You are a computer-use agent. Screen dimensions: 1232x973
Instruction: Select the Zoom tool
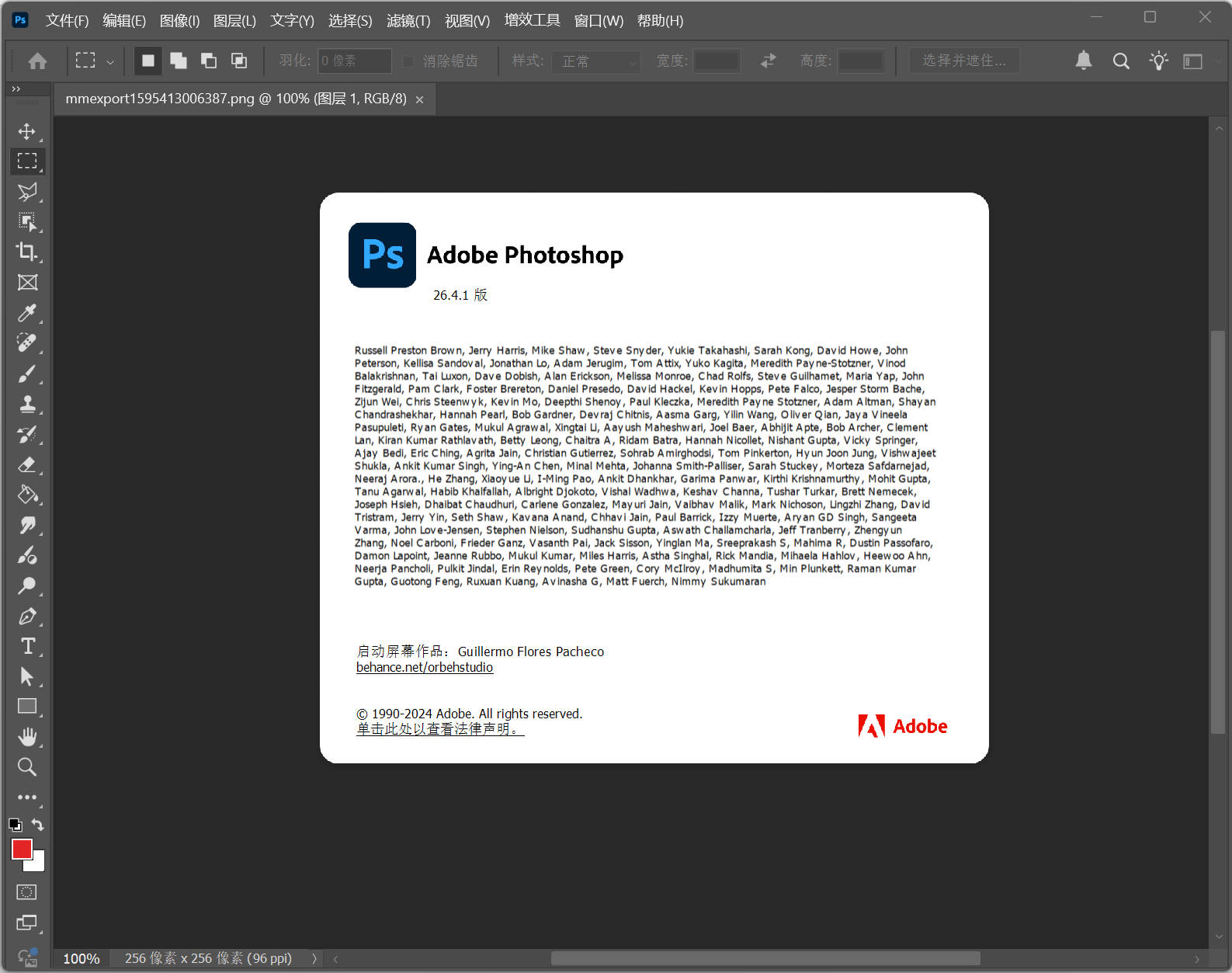pos(27,767)
